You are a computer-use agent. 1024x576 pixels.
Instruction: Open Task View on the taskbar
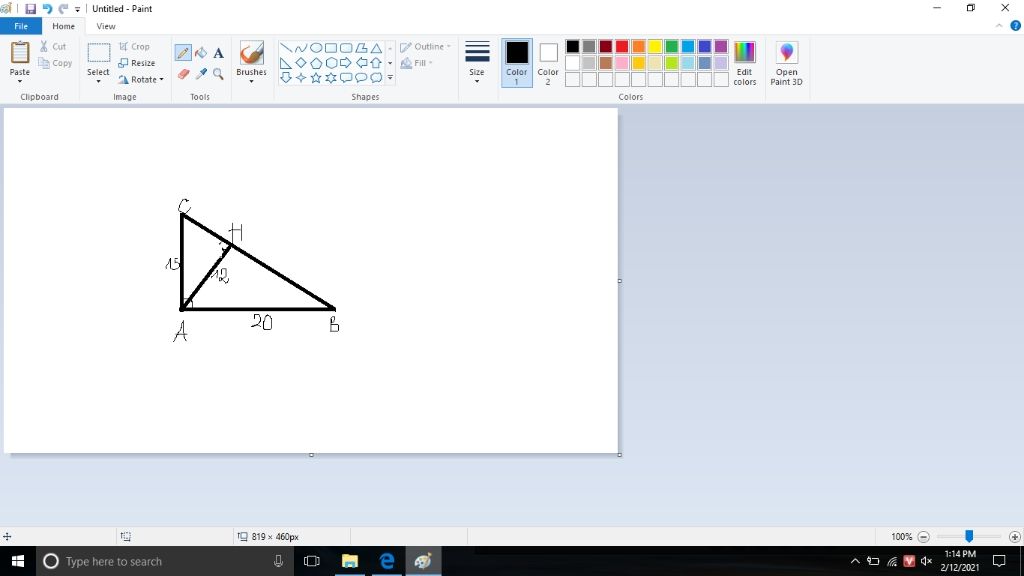pyautogui.click(x=312, y=561)
